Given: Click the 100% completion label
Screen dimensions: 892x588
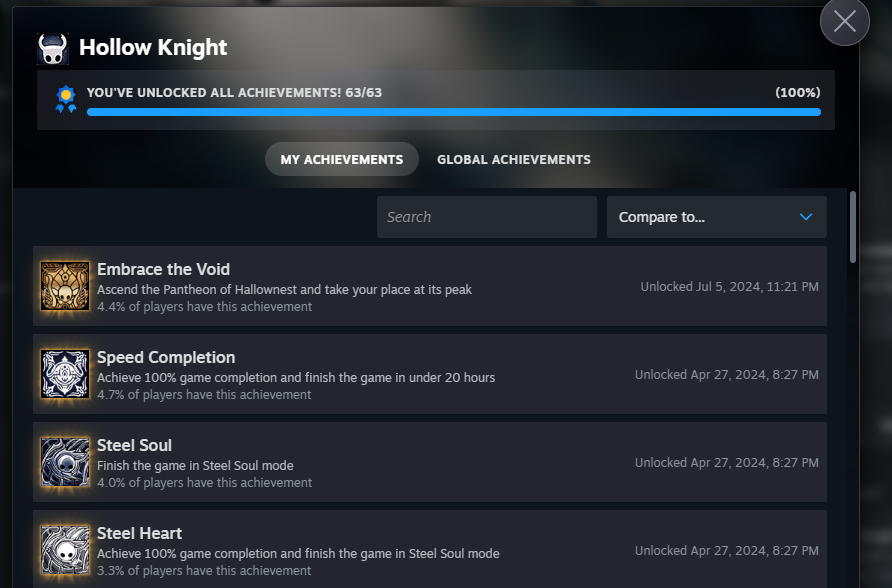Looking at the screenshot, I should [798, 93].
